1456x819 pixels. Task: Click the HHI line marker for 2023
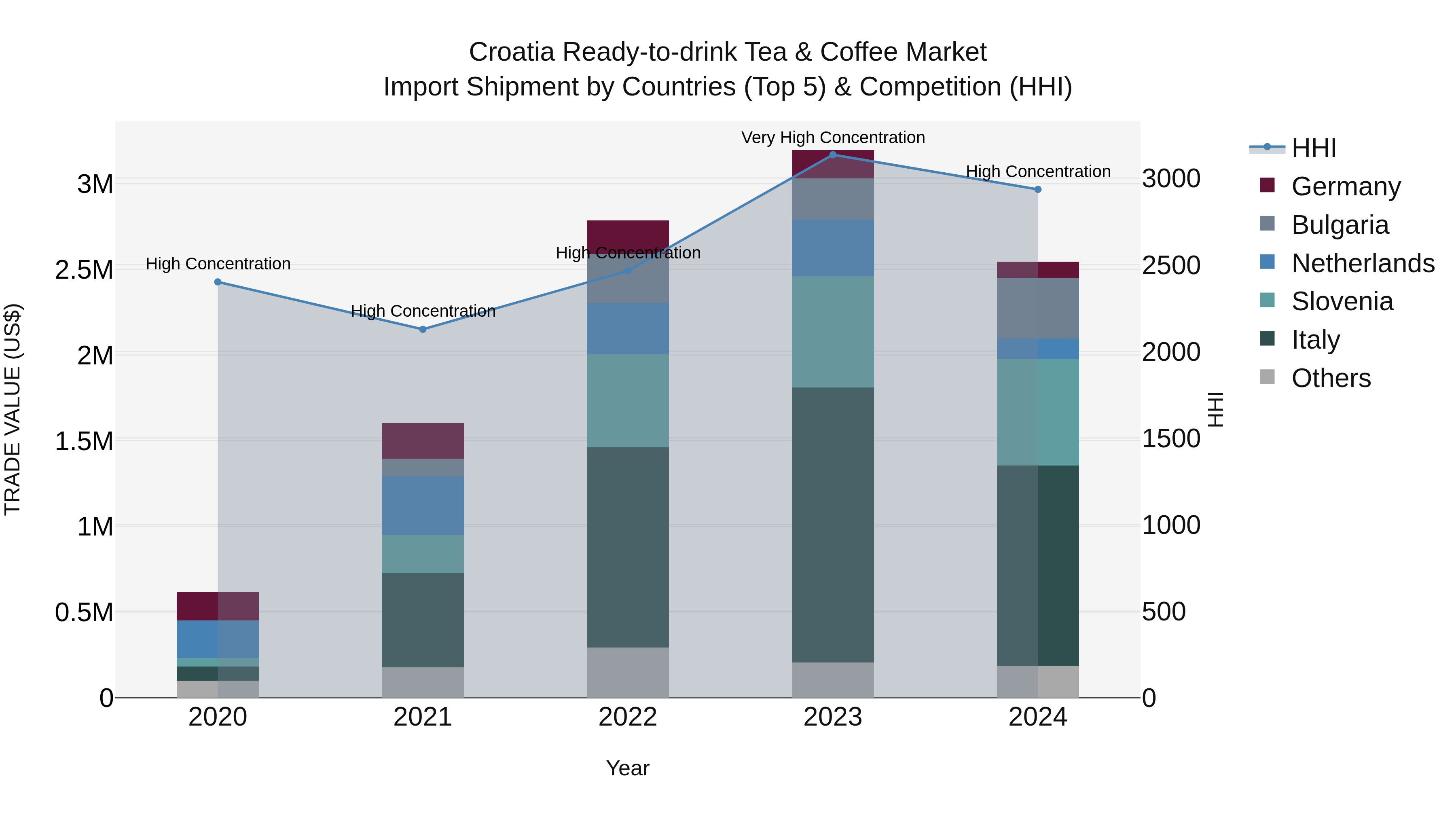(833, 155)
